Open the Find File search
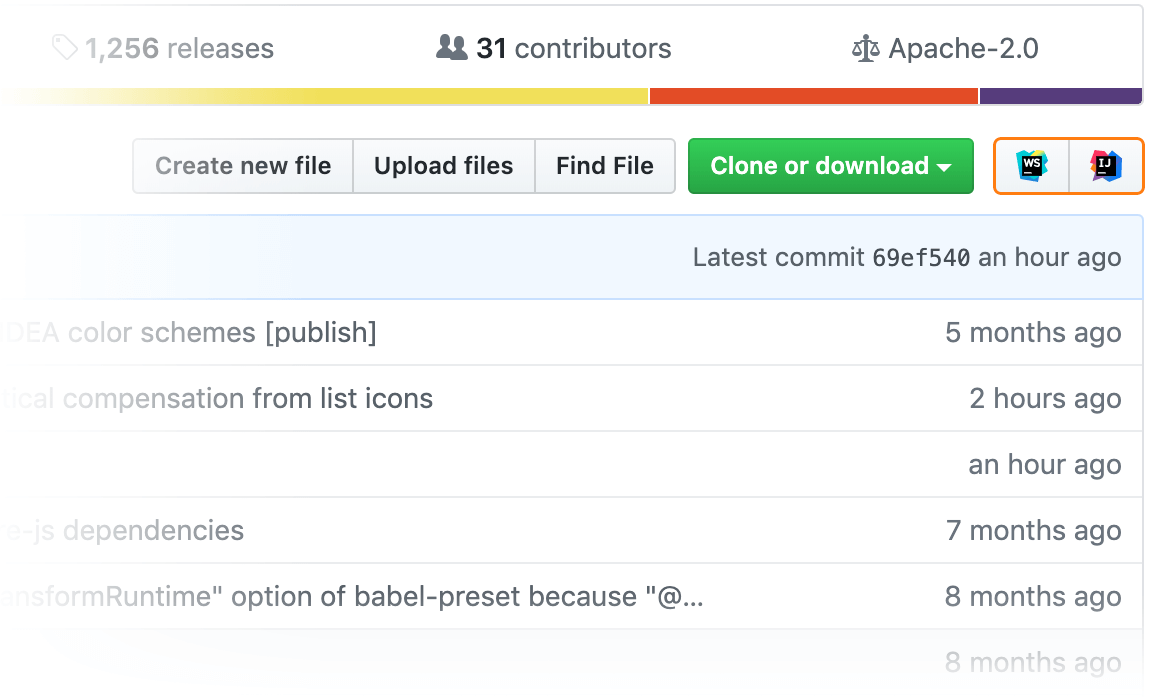1158x700 pixels. coord(605,166)
